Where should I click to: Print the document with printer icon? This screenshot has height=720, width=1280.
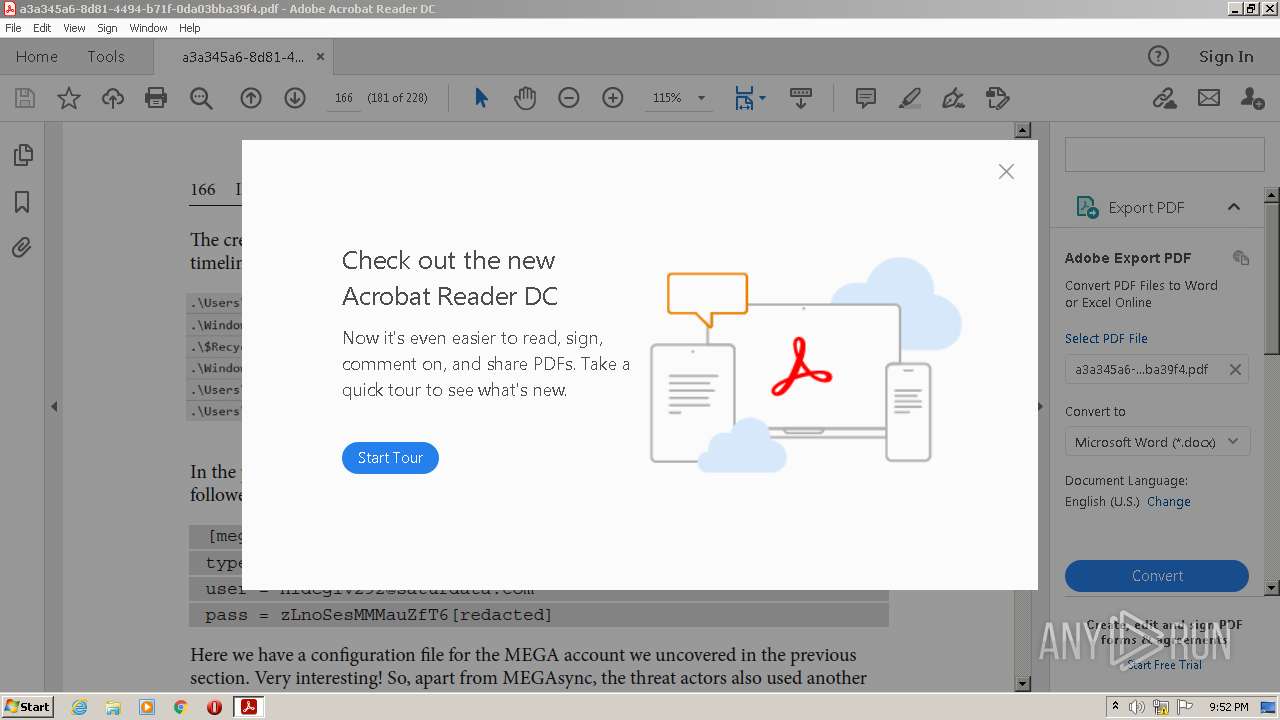click(156, 98)
